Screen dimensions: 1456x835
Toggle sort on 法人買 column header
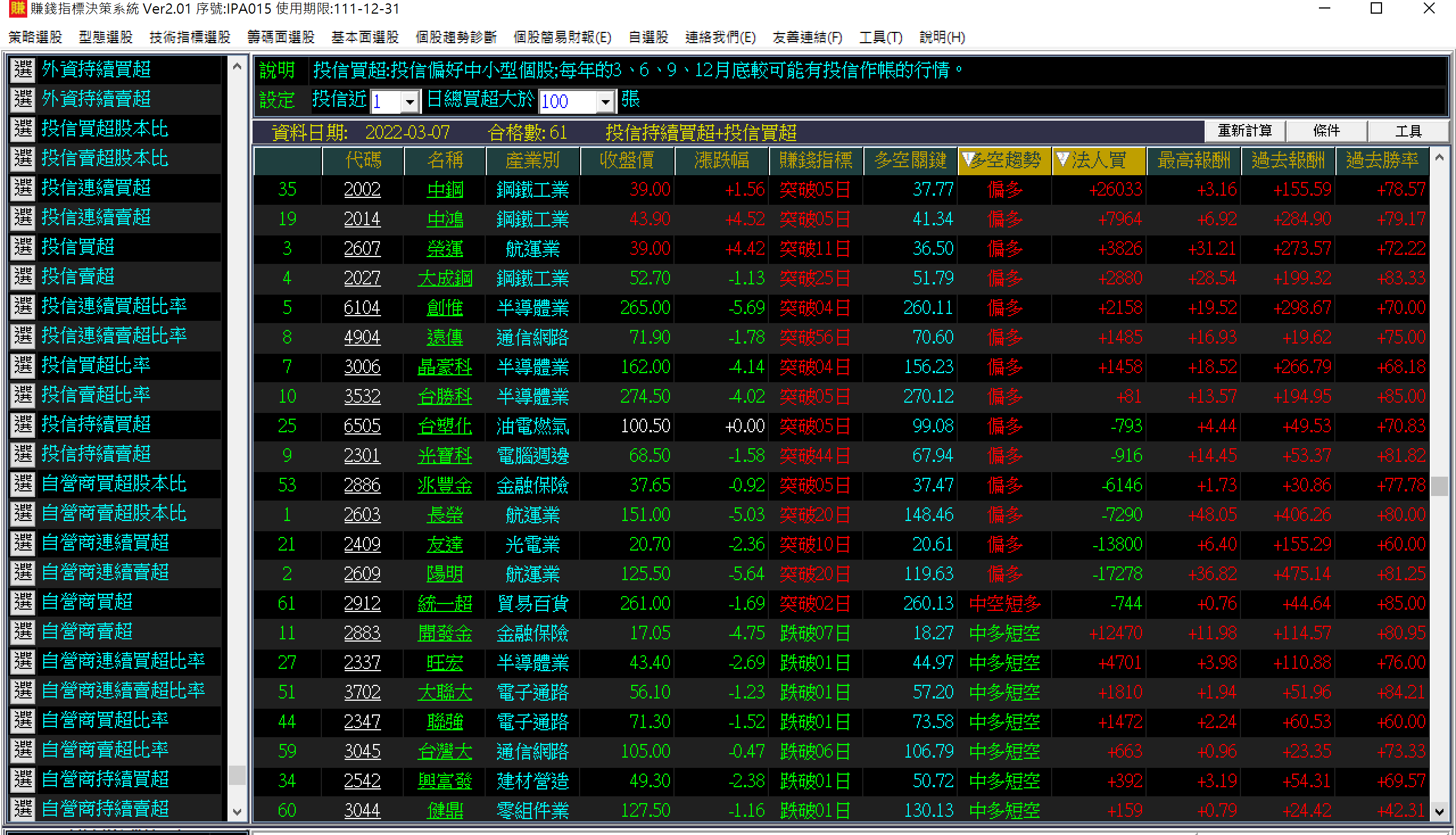click(x=1098, y=160)
